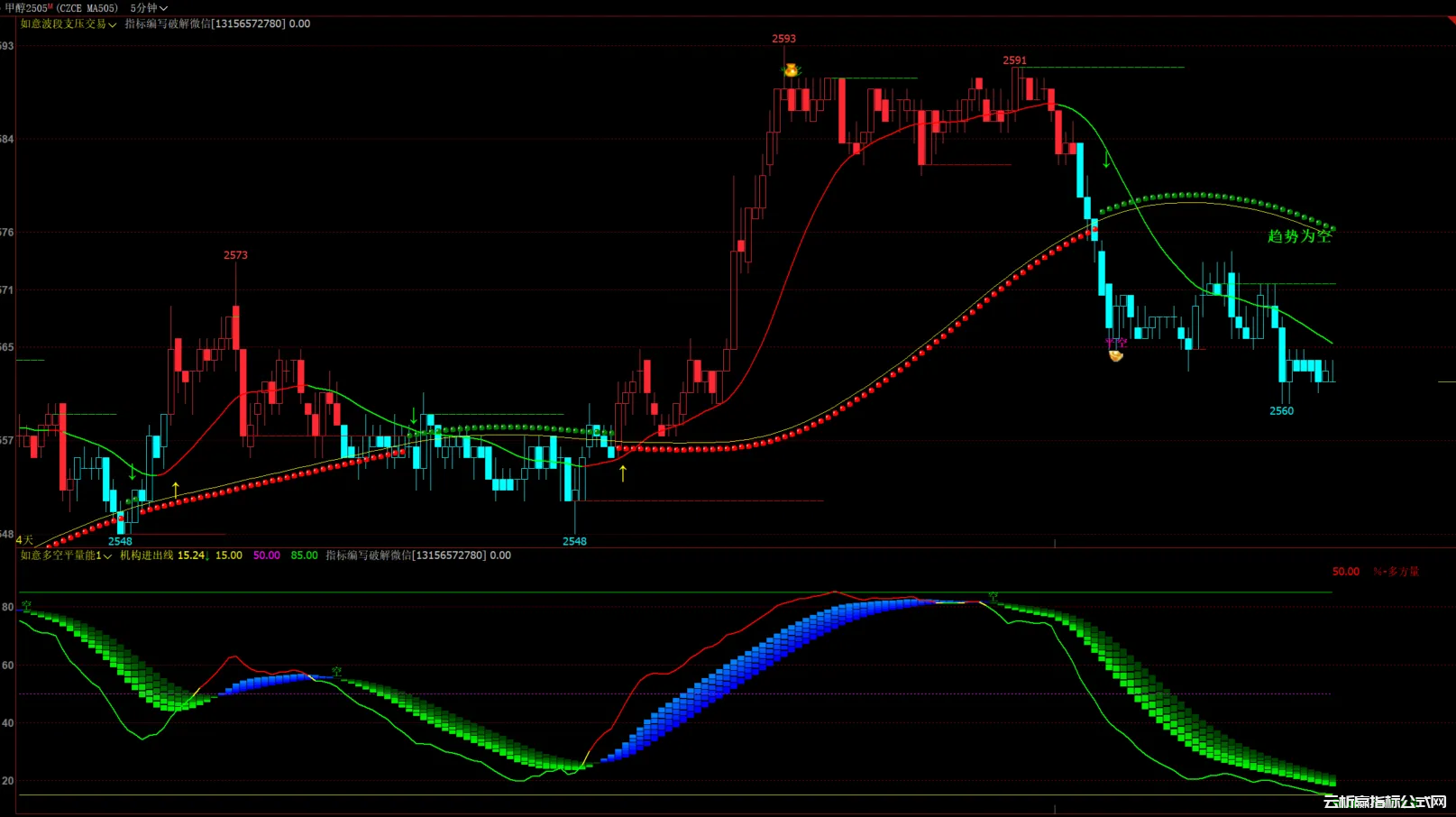1456x817 pixels.
Task: Select the 2573 peak price label
Action: [x=235, y=255]
